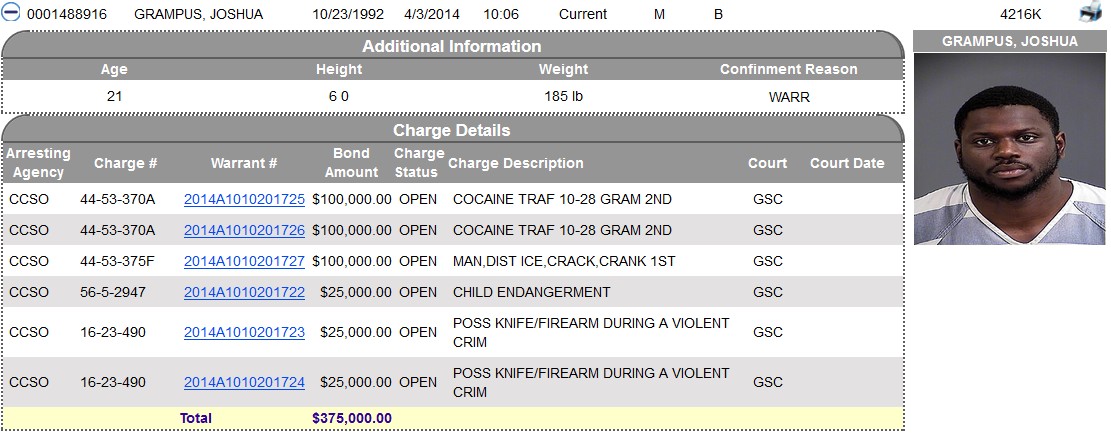The height and width of the screenshot is (436, 1111).
Task: Open warrant link 2014A1010201726
Action: point(244,230)
